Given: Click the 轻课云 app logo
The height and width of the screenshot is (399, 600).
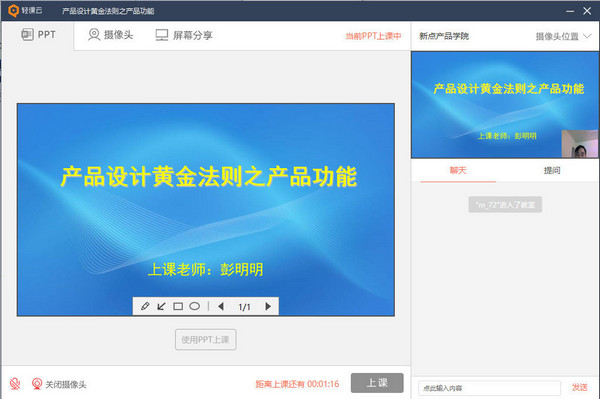Looking at the screenshot, I should point(25,10).
